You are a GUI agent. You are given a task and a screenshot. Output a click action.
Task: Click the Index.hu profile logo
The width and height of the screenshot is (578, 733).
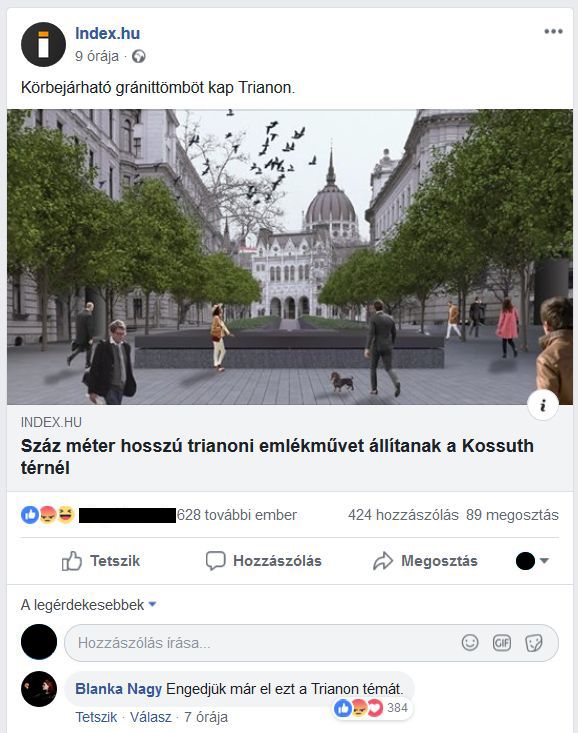(x=43, y=44)
